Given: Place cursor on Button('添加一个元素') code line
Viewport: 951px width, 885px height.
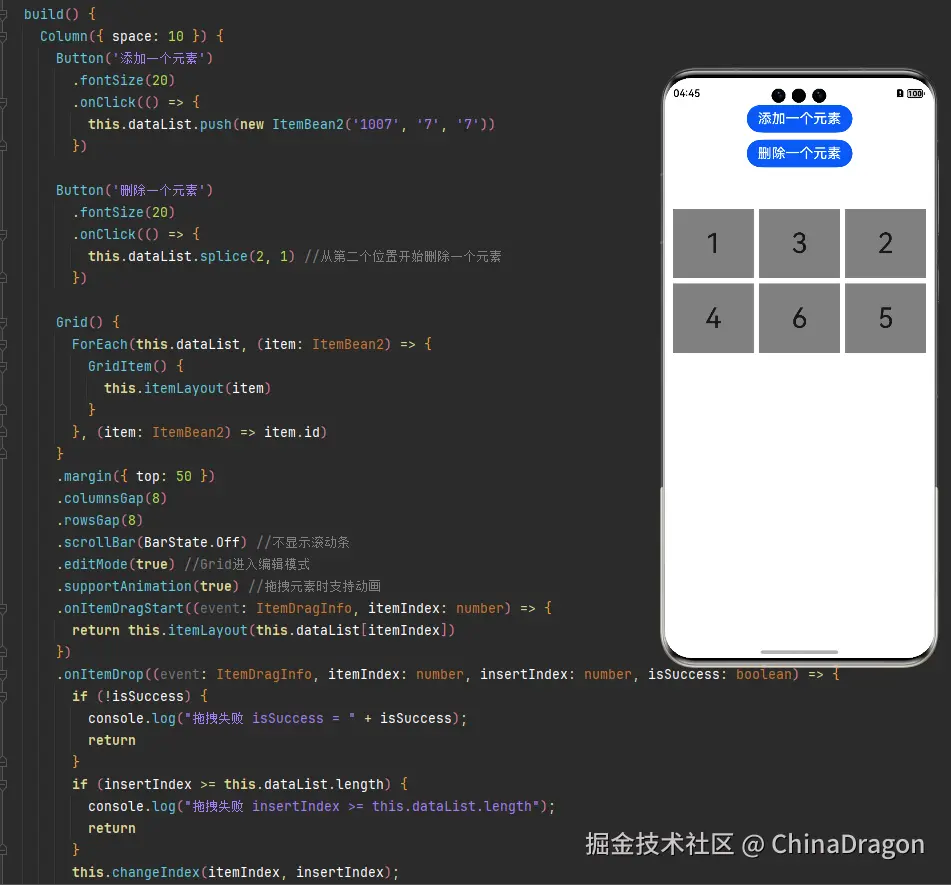Looking at the screenshot, I should coord(134,58).
